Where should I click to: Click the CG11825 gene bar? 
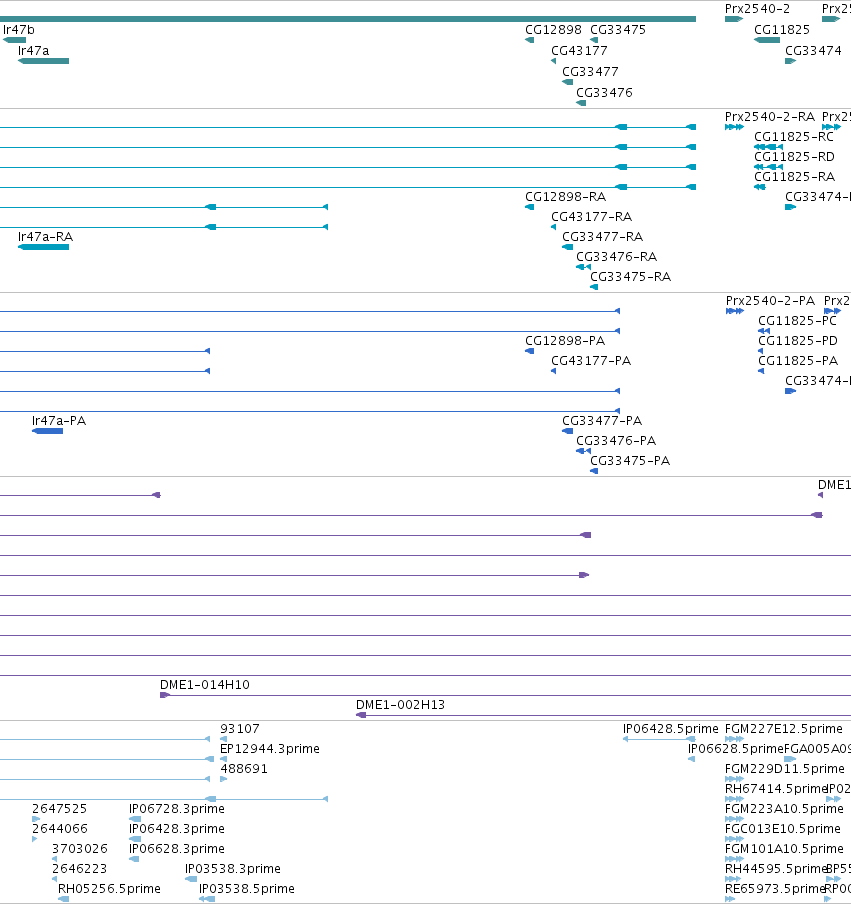click(x=767, y=40)
